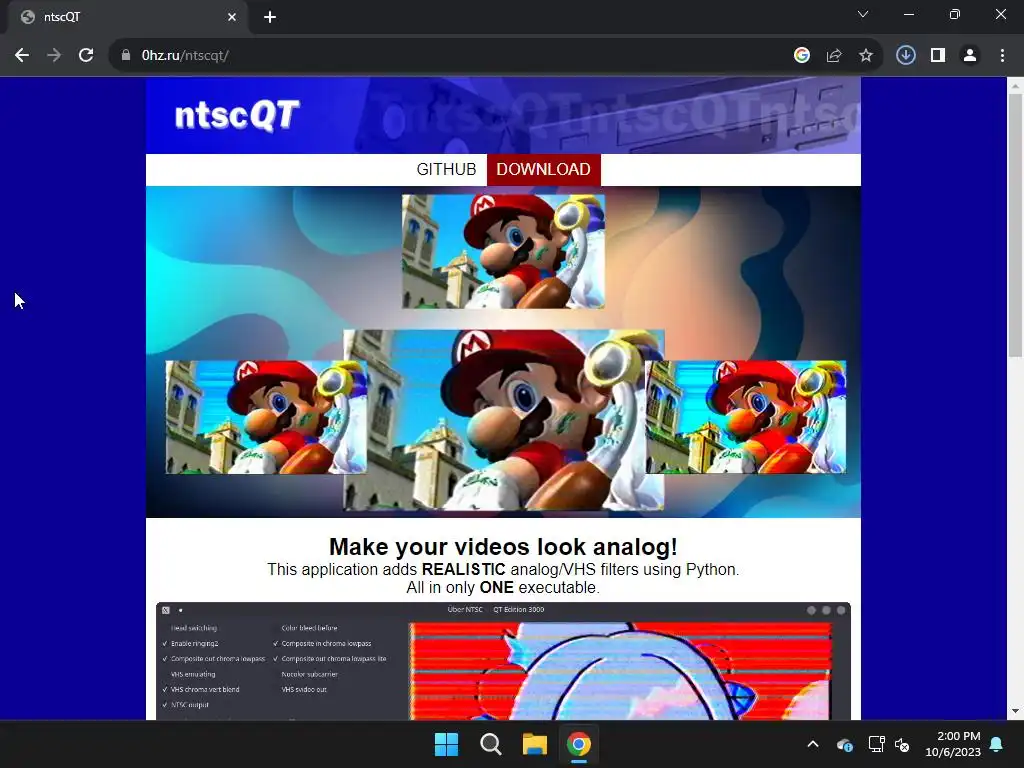This screenshot has width=1024, height=768.
Task: Click the 'REALISTIC analog/VHS filters' text line
Action: coord(503,569)
